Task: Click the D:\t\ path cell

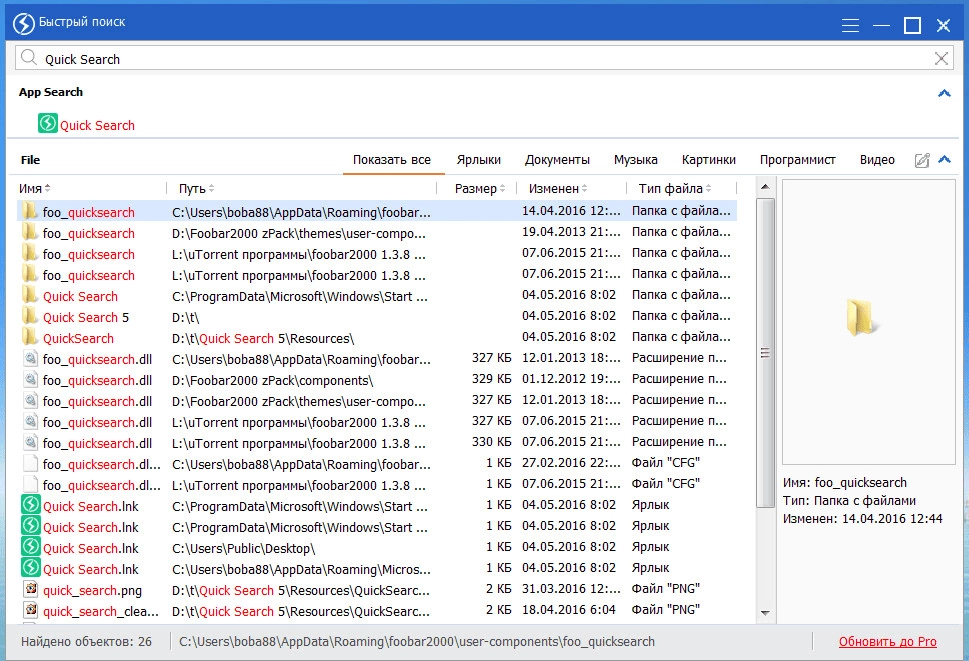Action: [185, 318]
